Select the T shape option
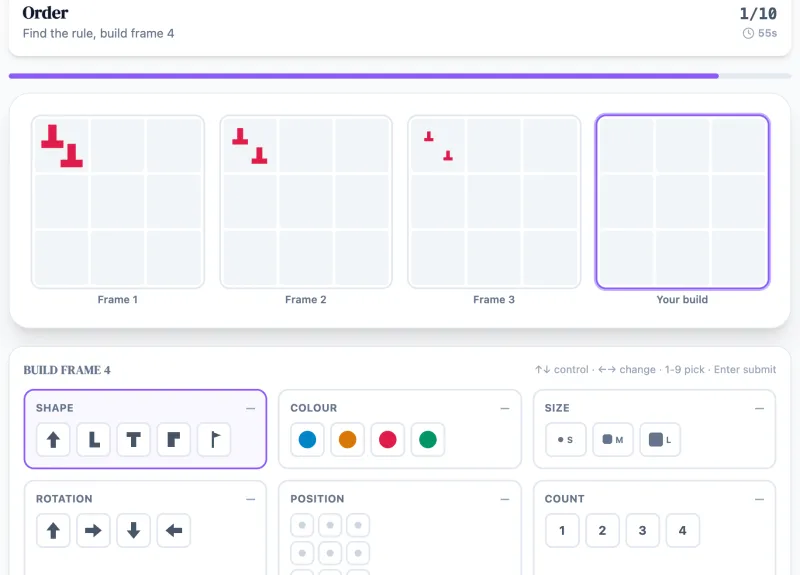 (134, 439)
